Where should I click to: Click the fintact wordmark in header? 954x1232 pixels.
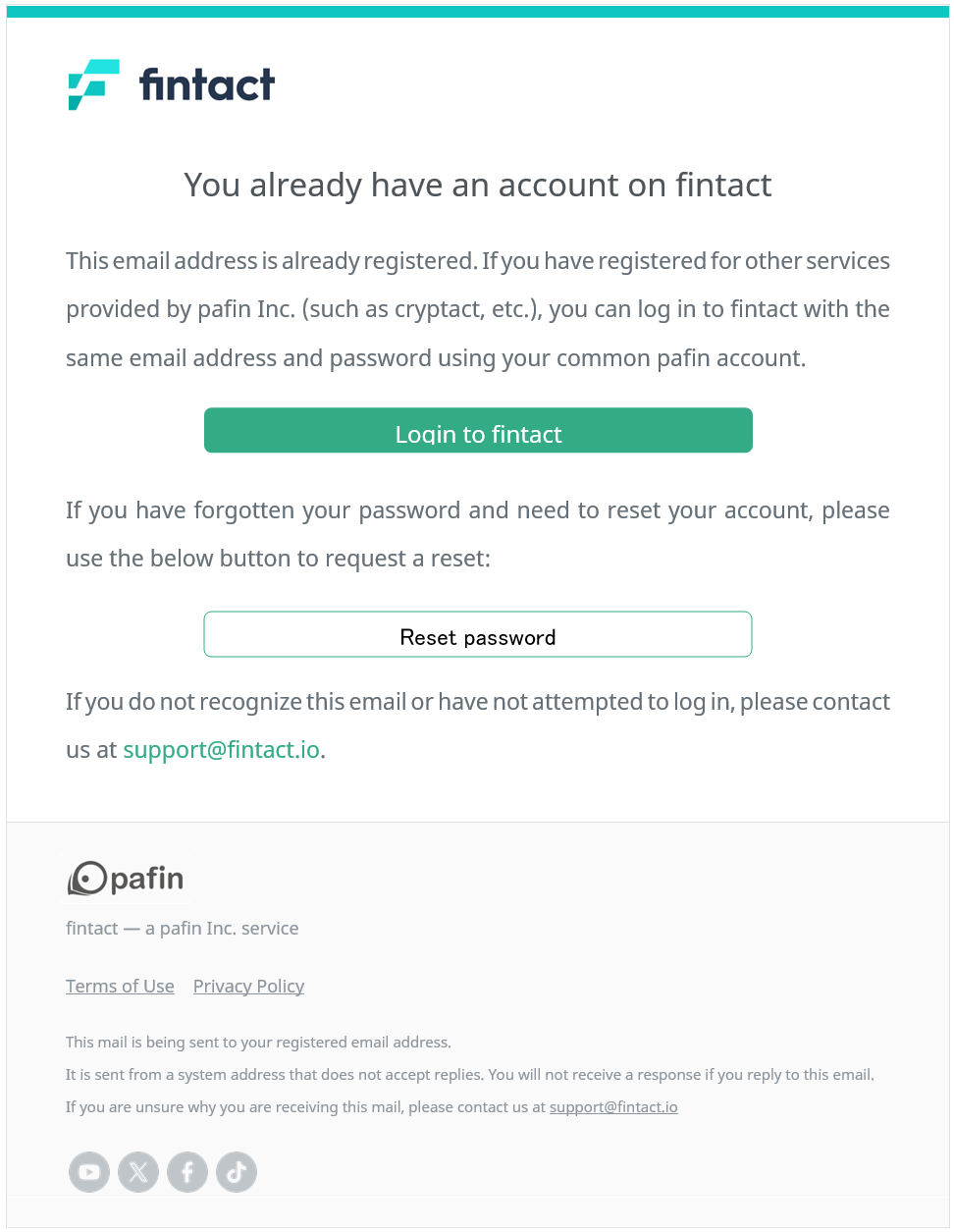(x=207, y=84)
